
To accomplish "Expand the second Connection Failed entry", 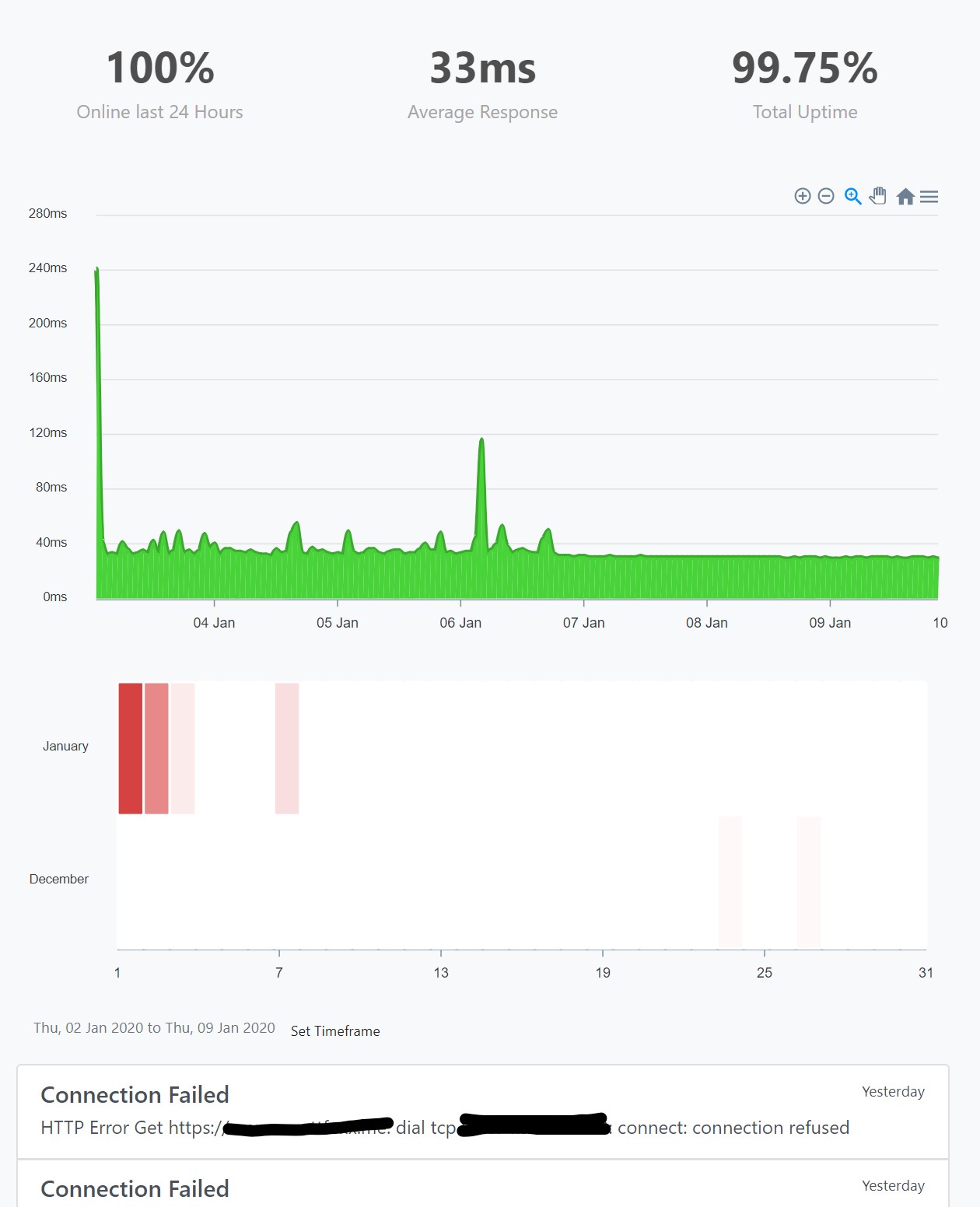I will pos(135,1189).
